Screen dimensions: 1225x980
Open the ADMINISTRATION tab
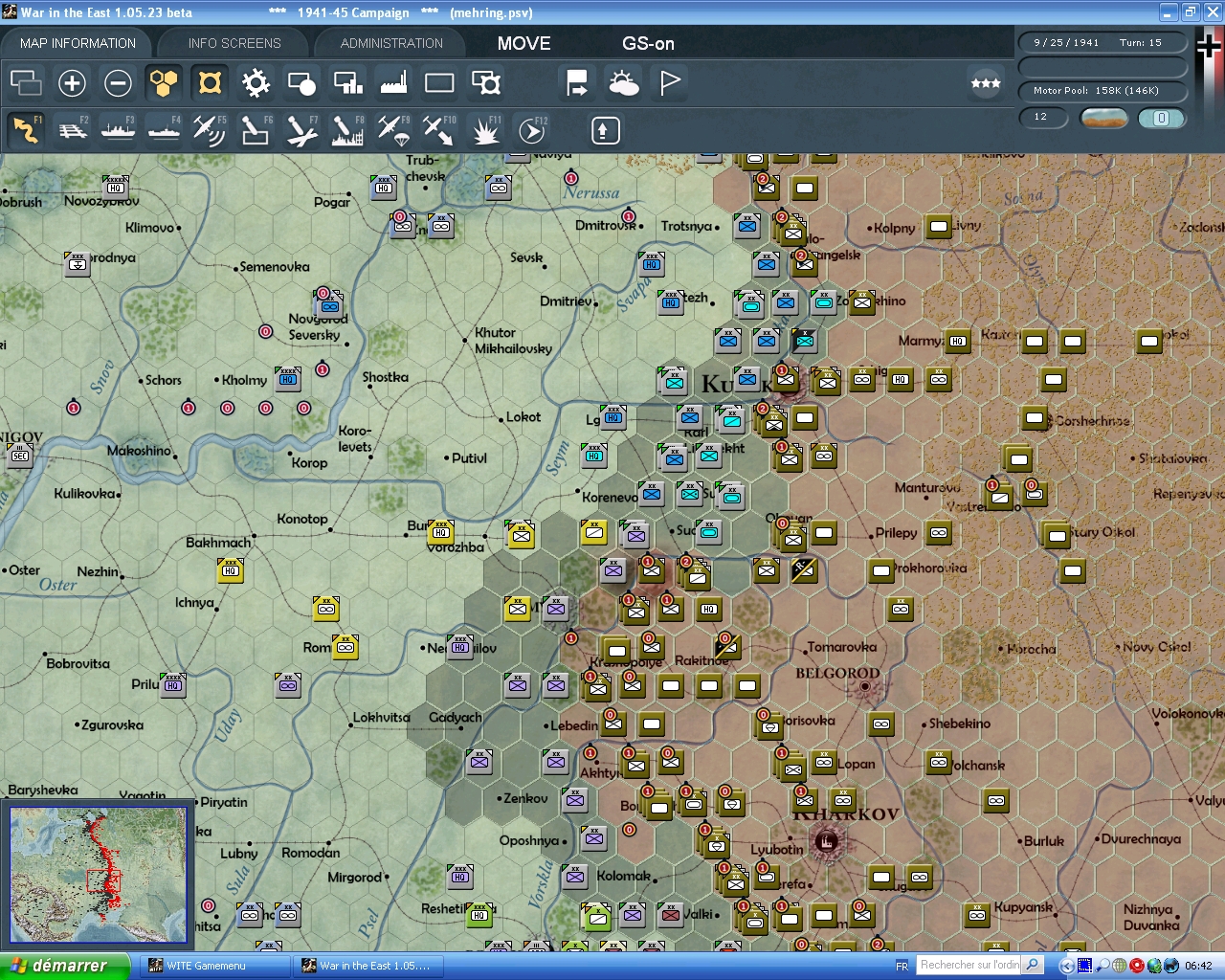click(x=391, y=43)
